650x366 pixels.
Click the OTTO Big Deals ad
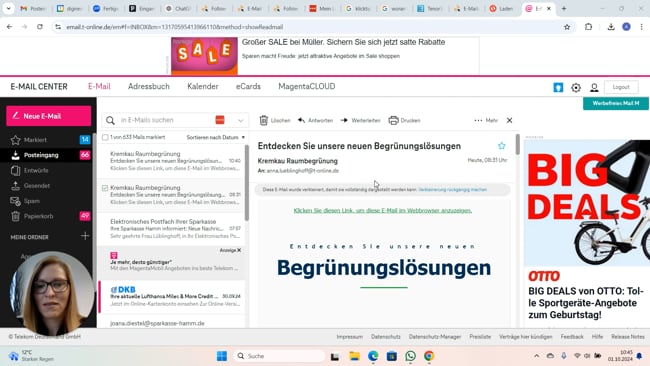[x=587, y=232]
